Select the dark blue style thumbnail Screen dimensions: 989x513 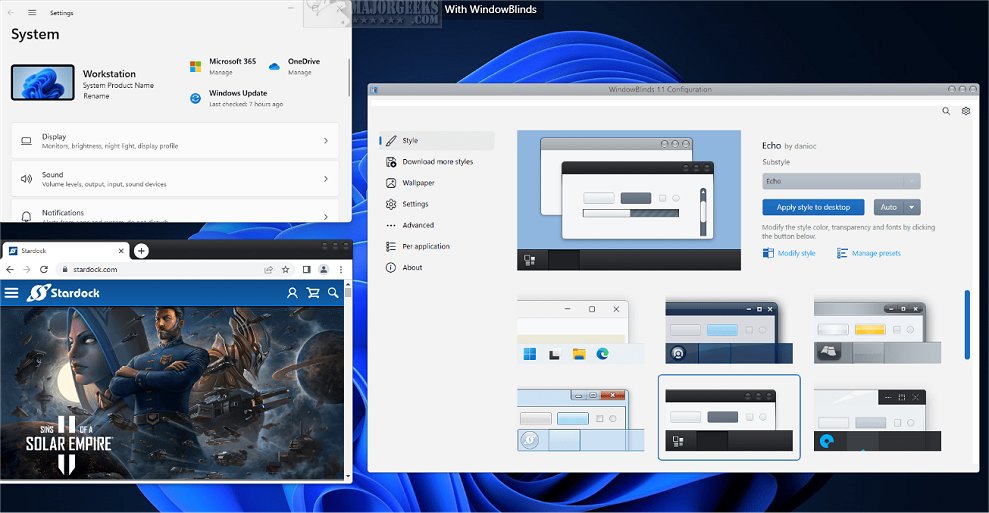pos(729,332)
